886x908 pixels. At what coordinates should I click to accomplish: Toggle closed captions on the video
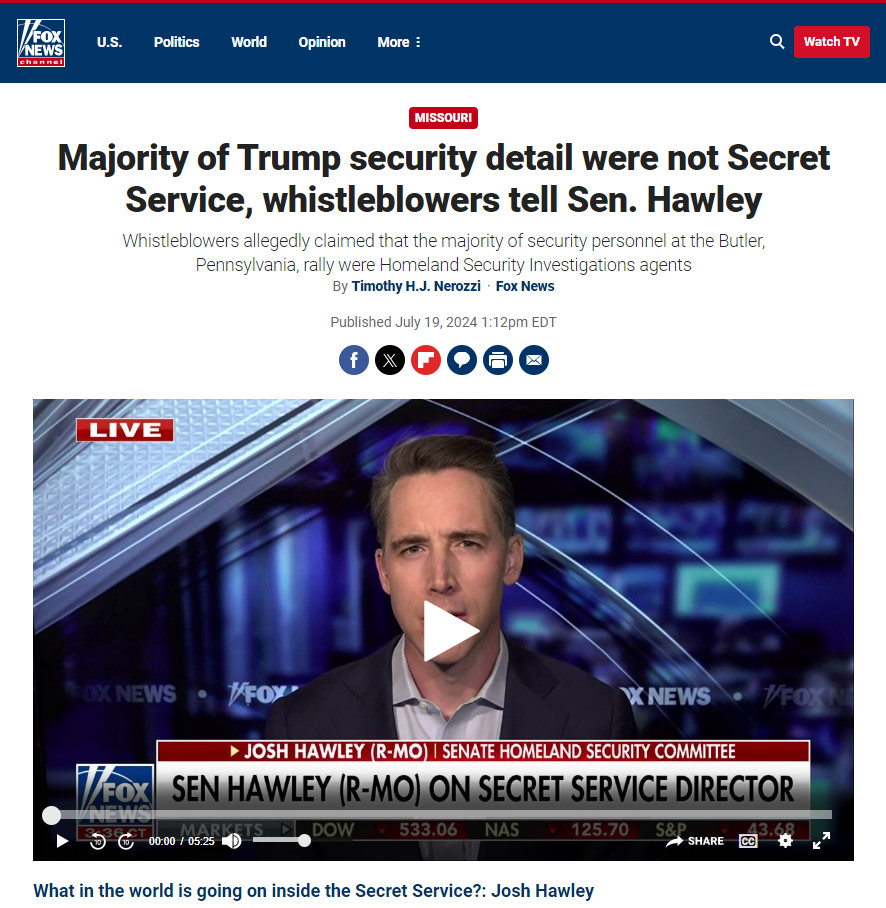[748, 841]
